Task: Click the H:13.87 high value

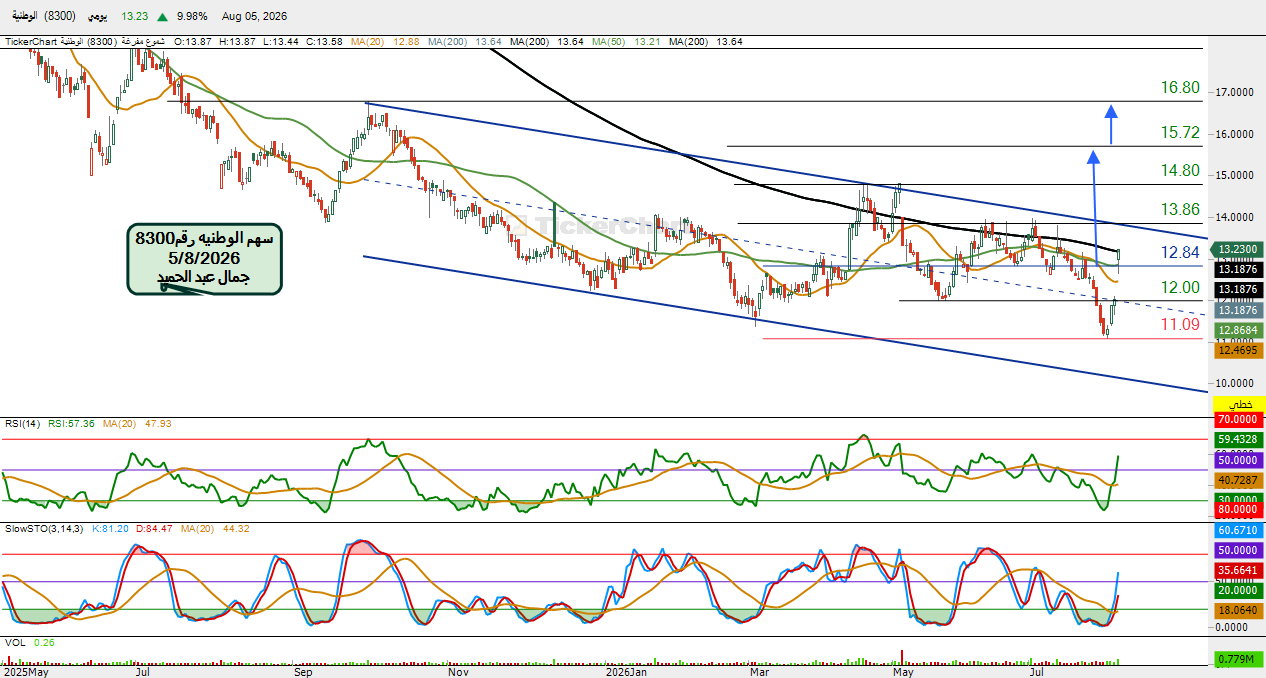Action: tap(236, 42)
